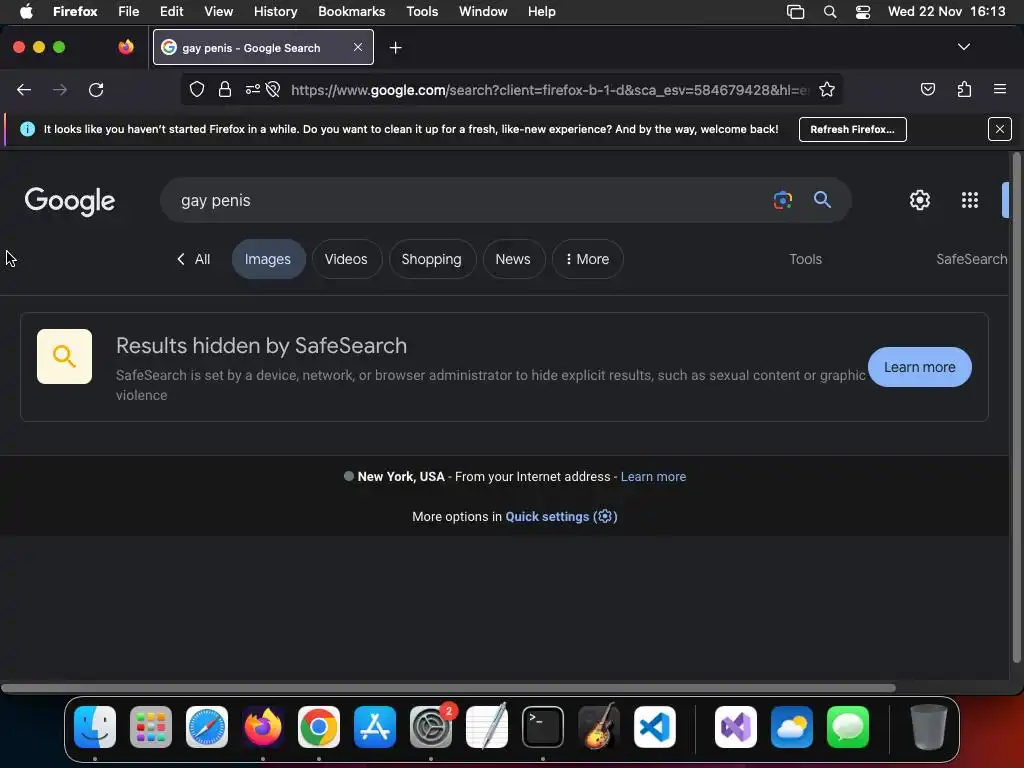
Task: Reload the current page
Action: (96, 89)
